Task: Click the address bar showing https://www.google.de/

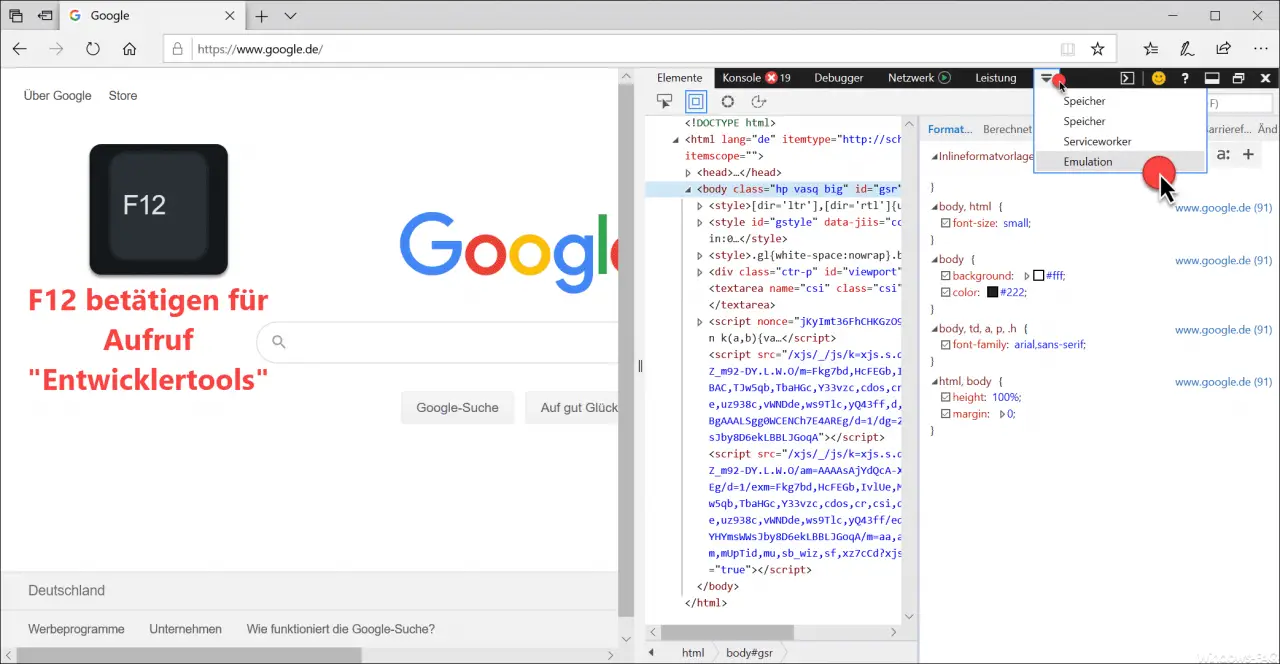Action: [638, 49]
